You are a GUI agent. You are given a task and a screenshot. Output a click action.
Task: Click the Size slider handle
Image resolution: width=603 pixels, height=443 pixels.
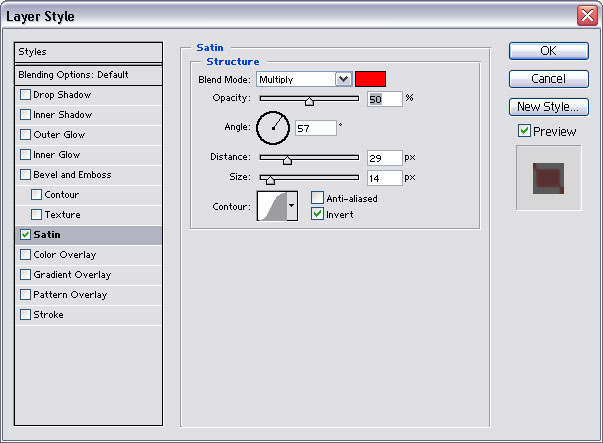pos(270,180)
